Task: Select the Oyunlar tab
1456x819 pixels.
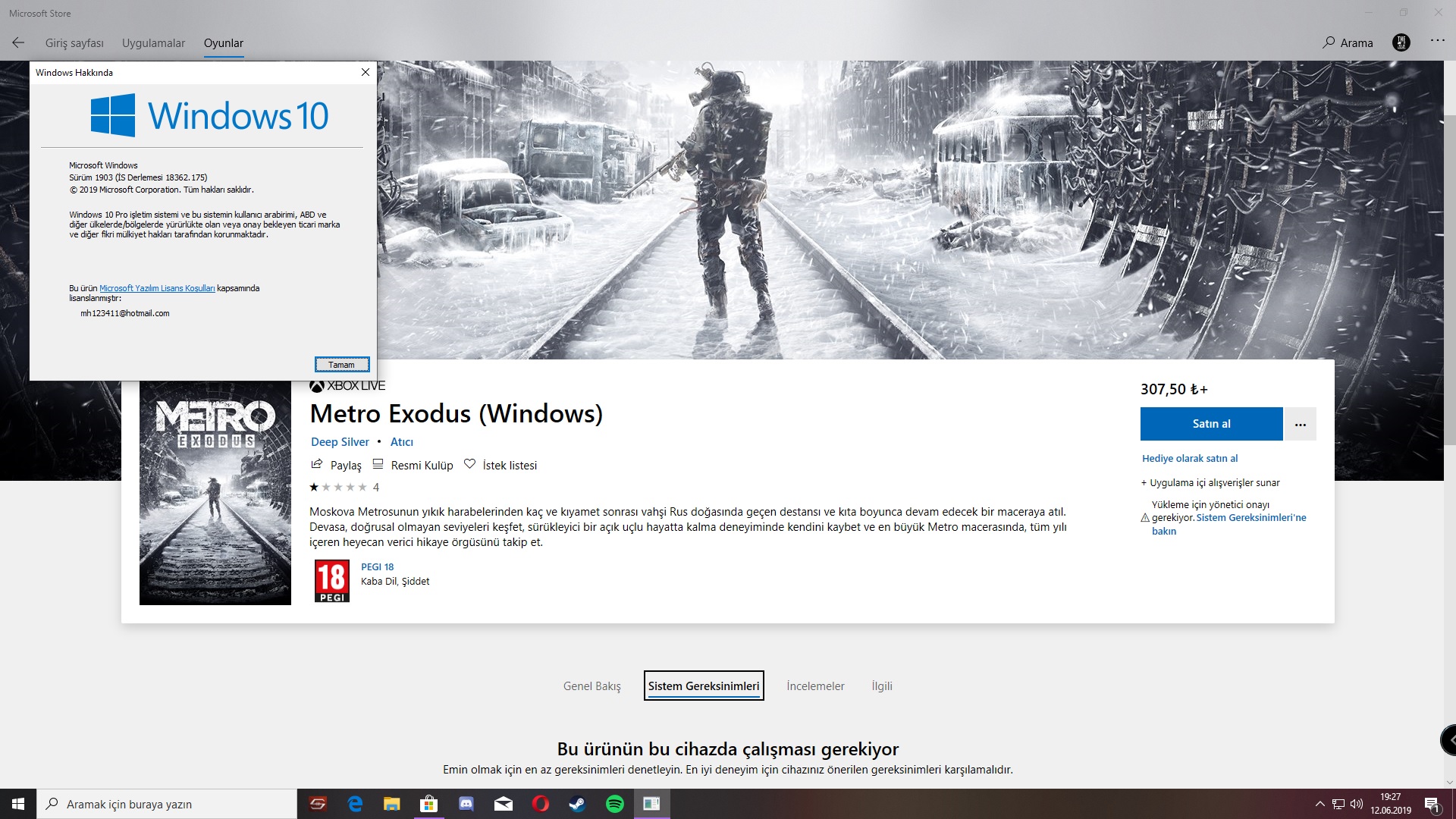Action: pos(224,43)
